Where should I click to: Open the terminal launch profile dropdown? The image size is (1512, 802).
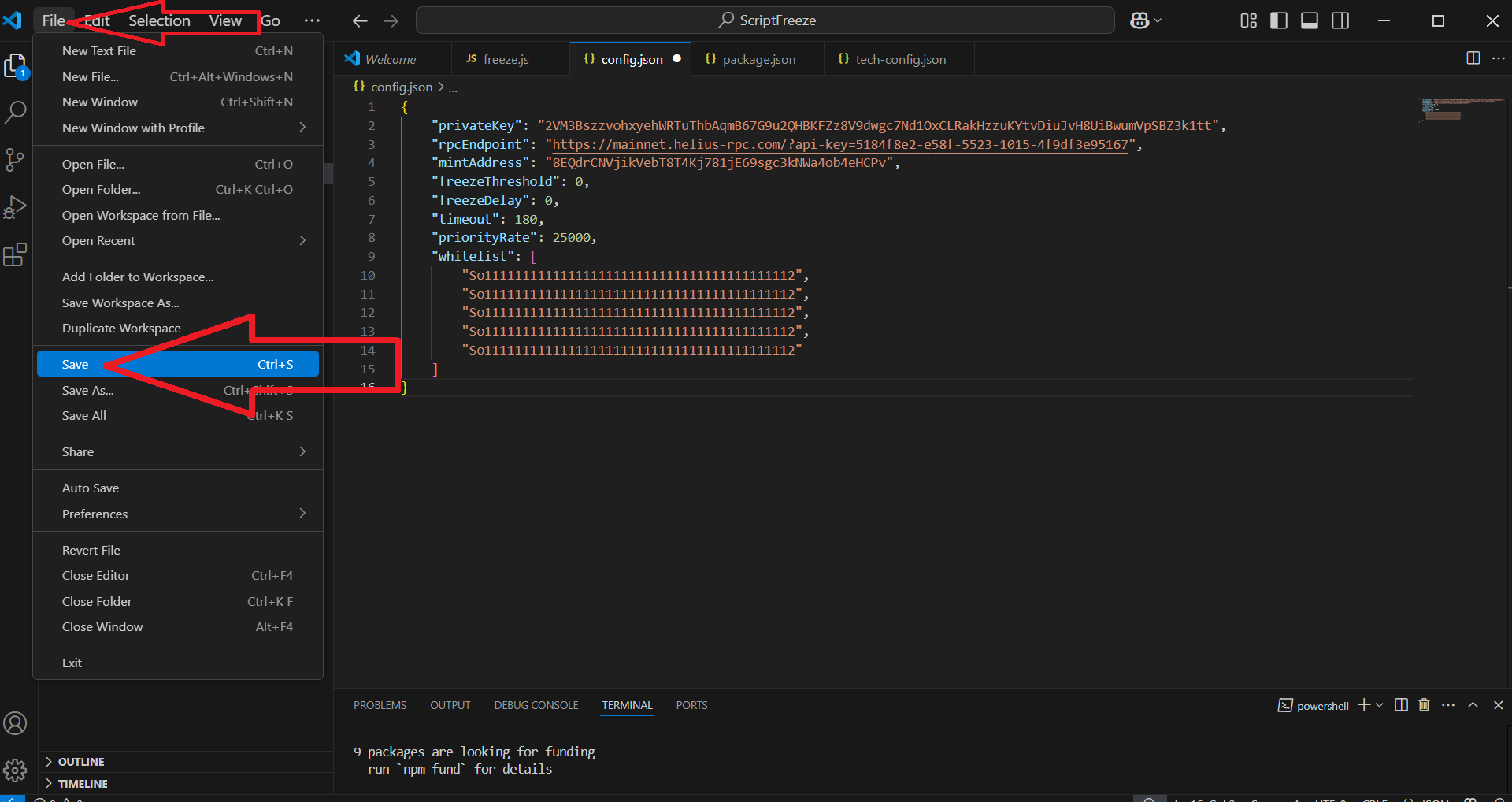tap(1379, 705)
